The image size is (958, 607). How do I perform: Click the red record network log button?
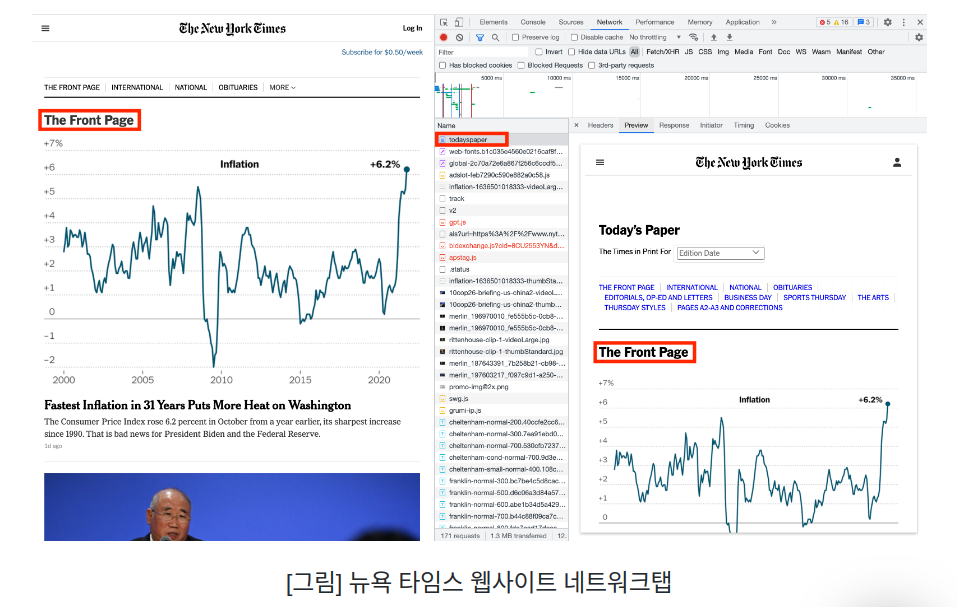coord(444,37)
